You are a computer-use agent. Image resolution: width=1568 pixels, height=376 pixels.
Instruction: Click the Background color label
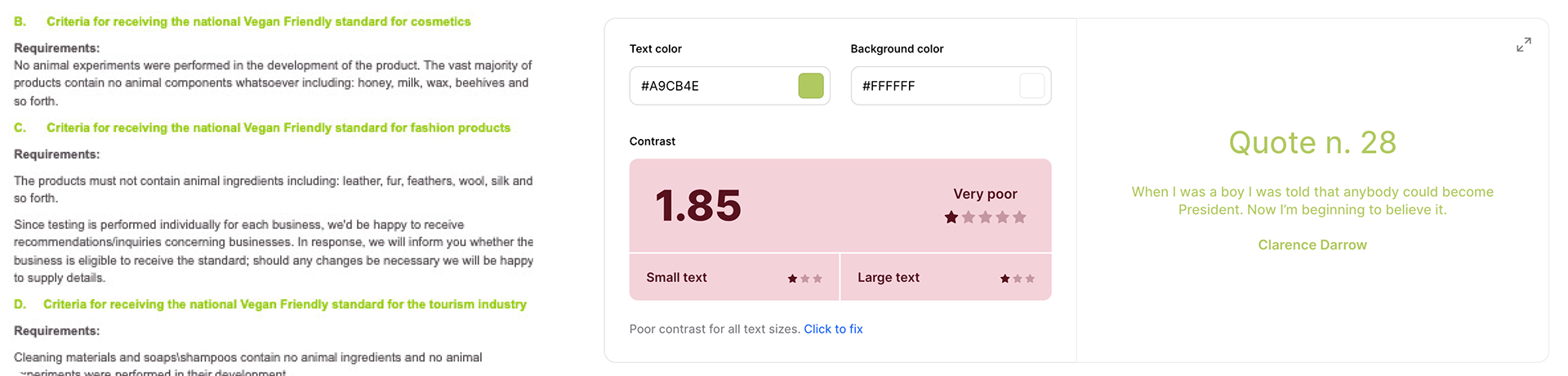[897, 49]
